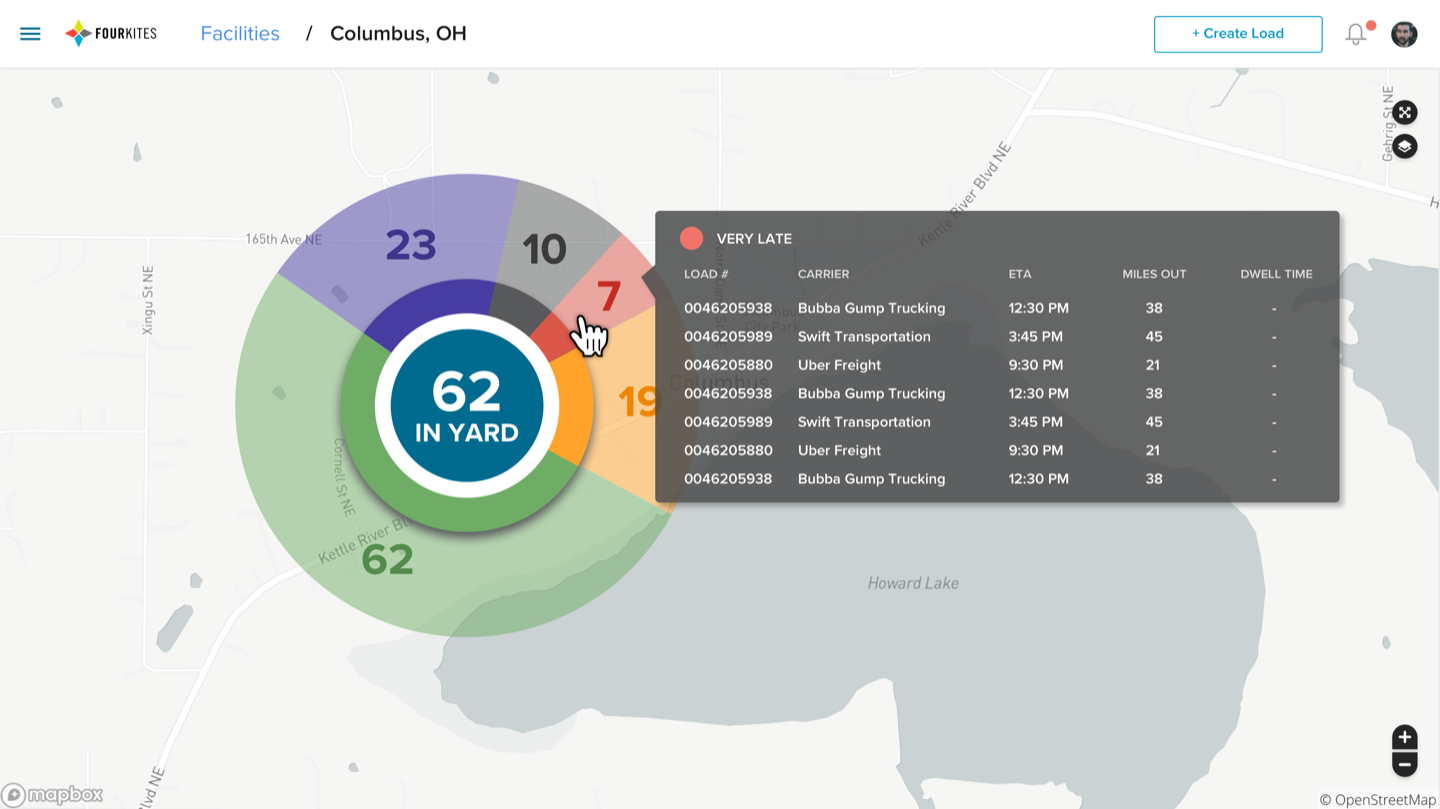
Task: Click the Mapbox logo
Action: (x=52, y=795)
